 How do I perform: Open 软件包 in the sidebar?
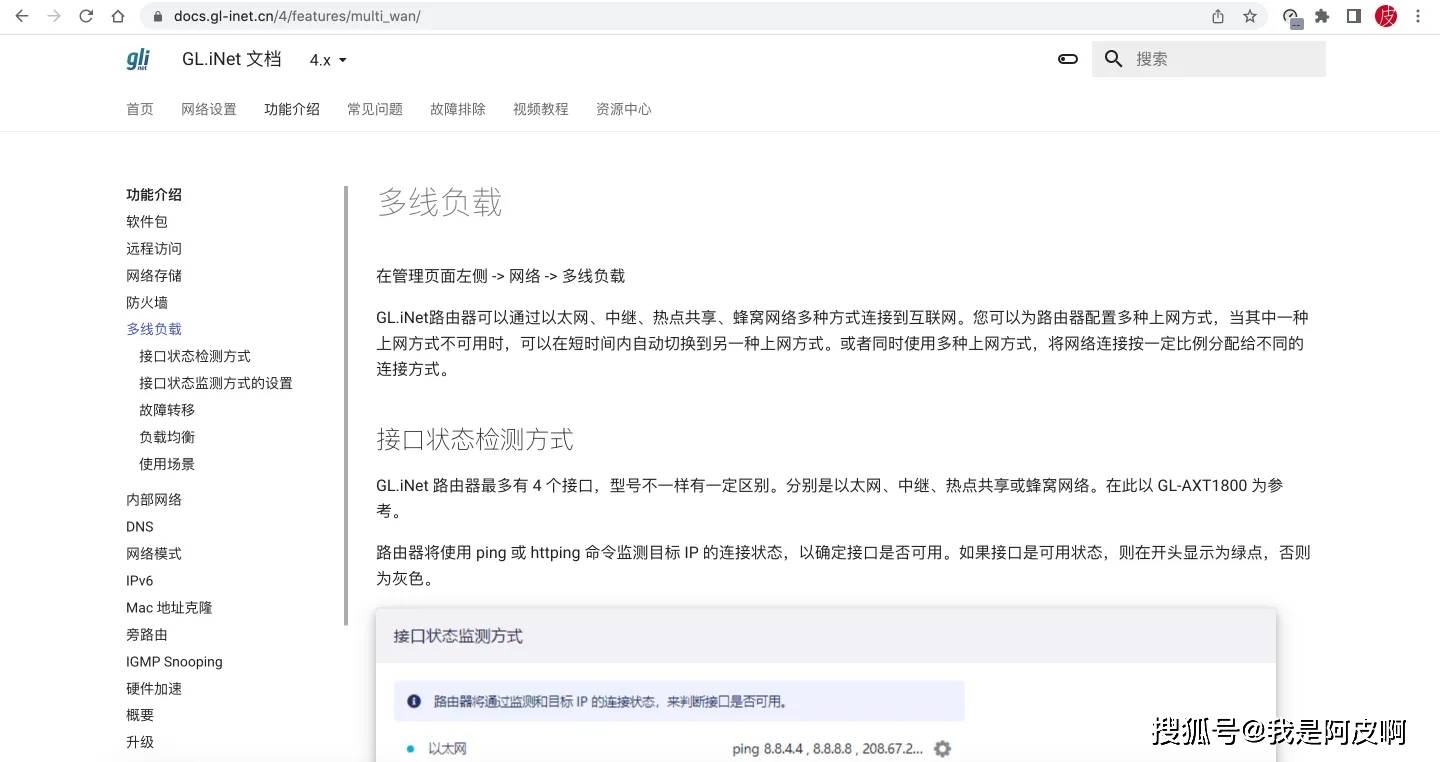[x=147, y=222]
